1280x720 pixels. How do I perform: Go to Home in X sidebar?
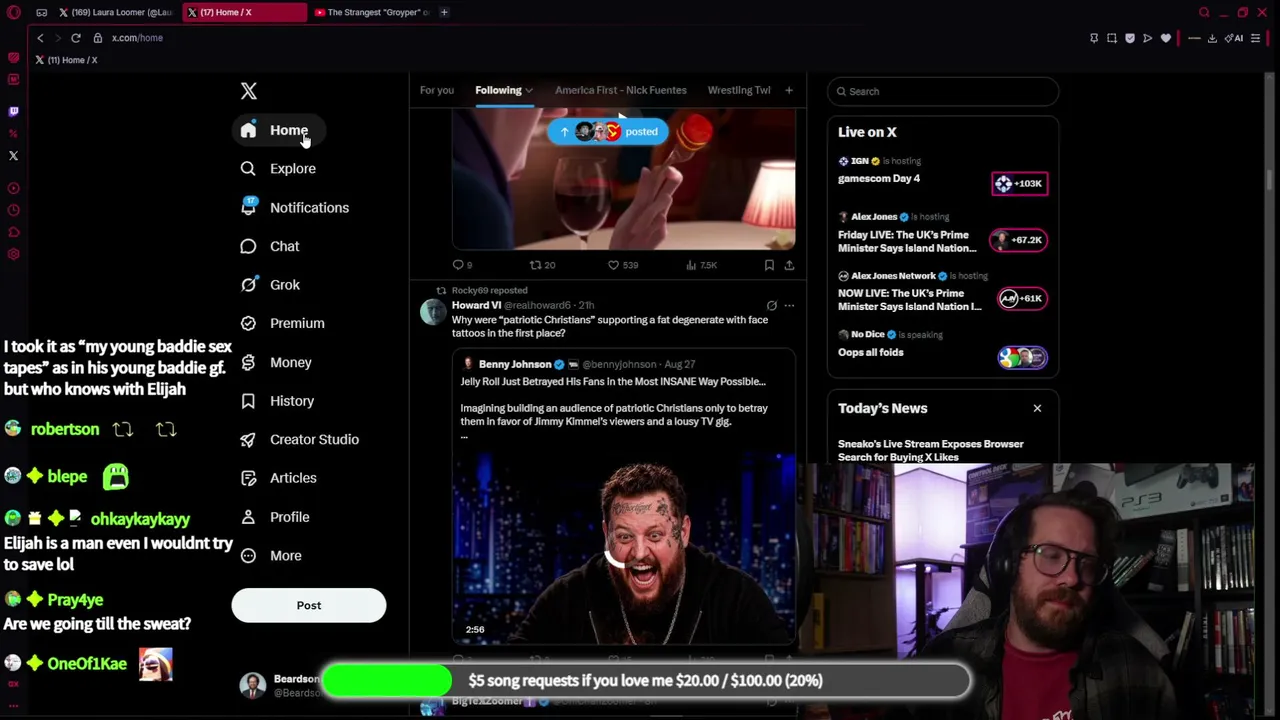coord(288,130)
